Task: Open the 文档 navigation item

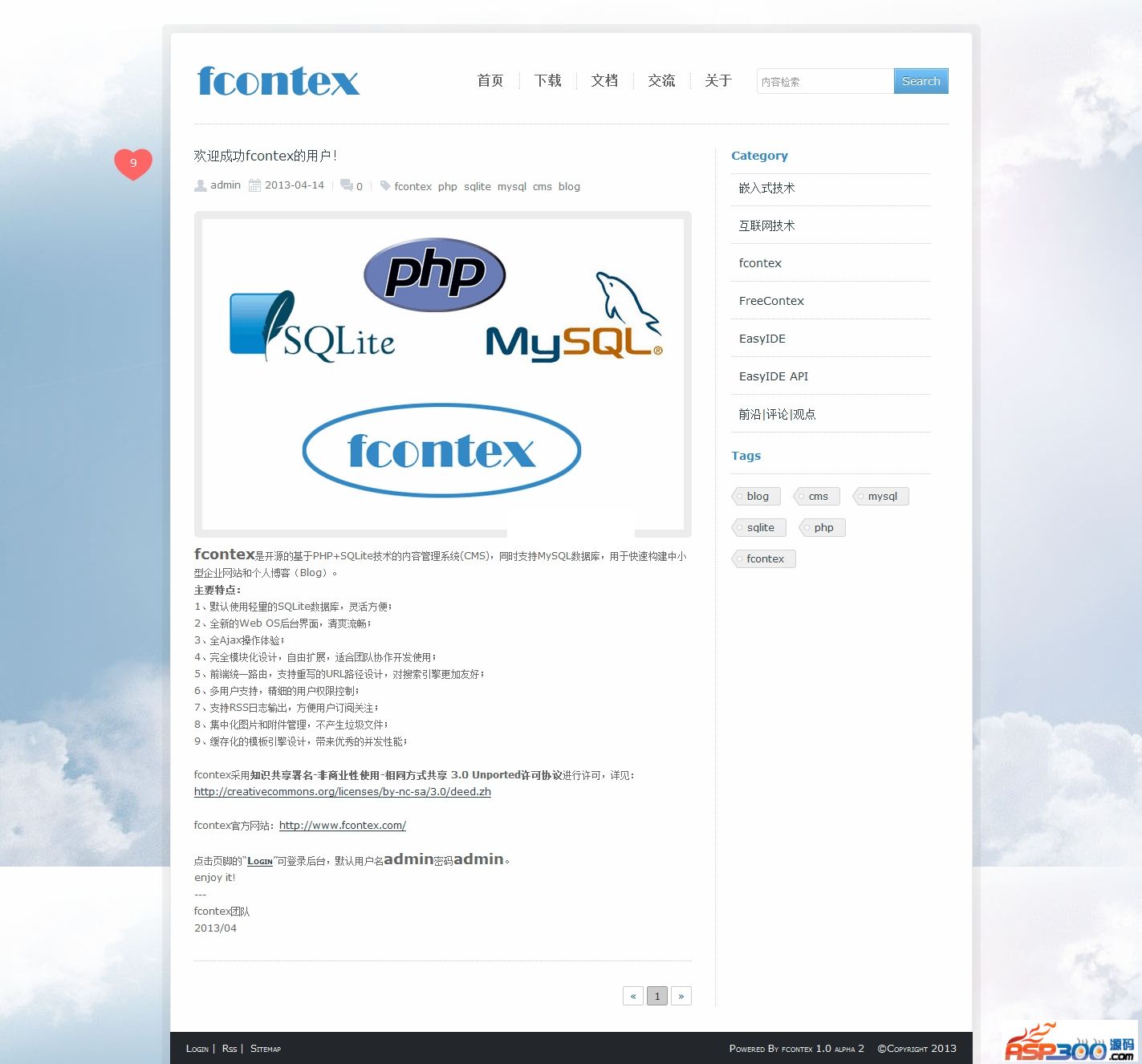Action: click(x=604, y=80)
